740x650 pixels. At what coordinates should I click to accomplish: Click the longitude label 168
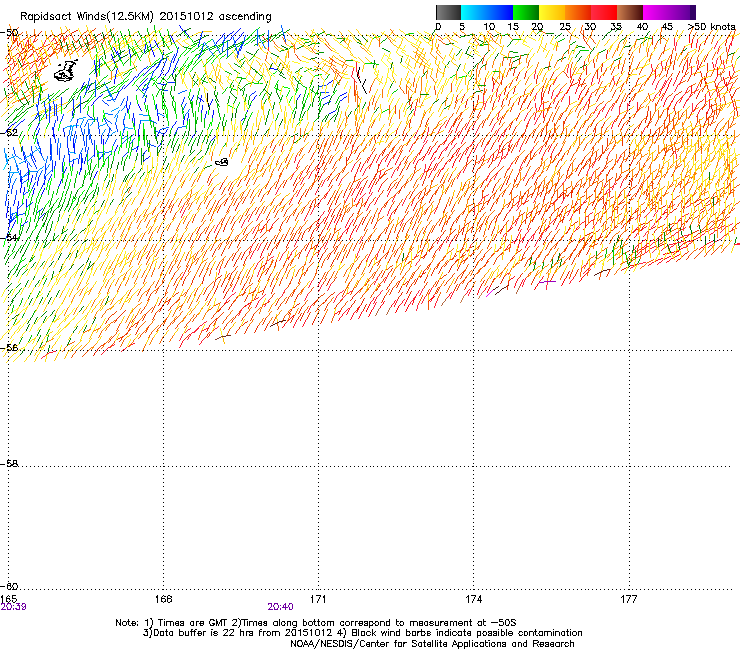[x=163, y=599]
